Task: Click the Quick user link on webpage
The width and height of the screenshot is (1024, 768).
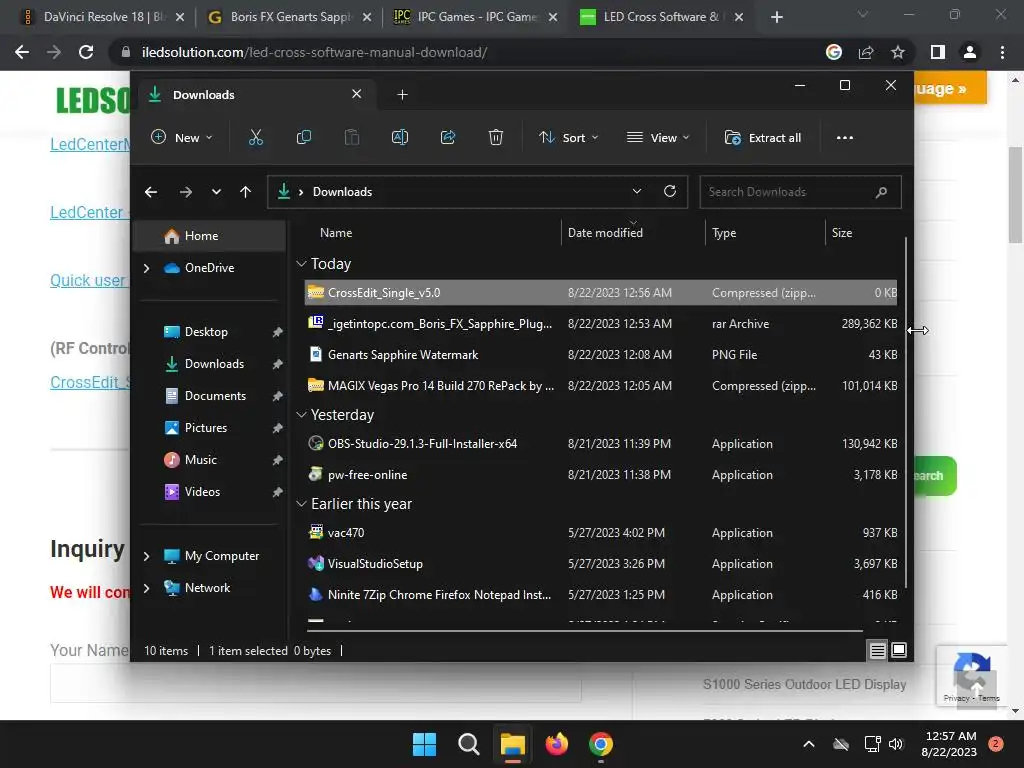Action: point(88,280)
